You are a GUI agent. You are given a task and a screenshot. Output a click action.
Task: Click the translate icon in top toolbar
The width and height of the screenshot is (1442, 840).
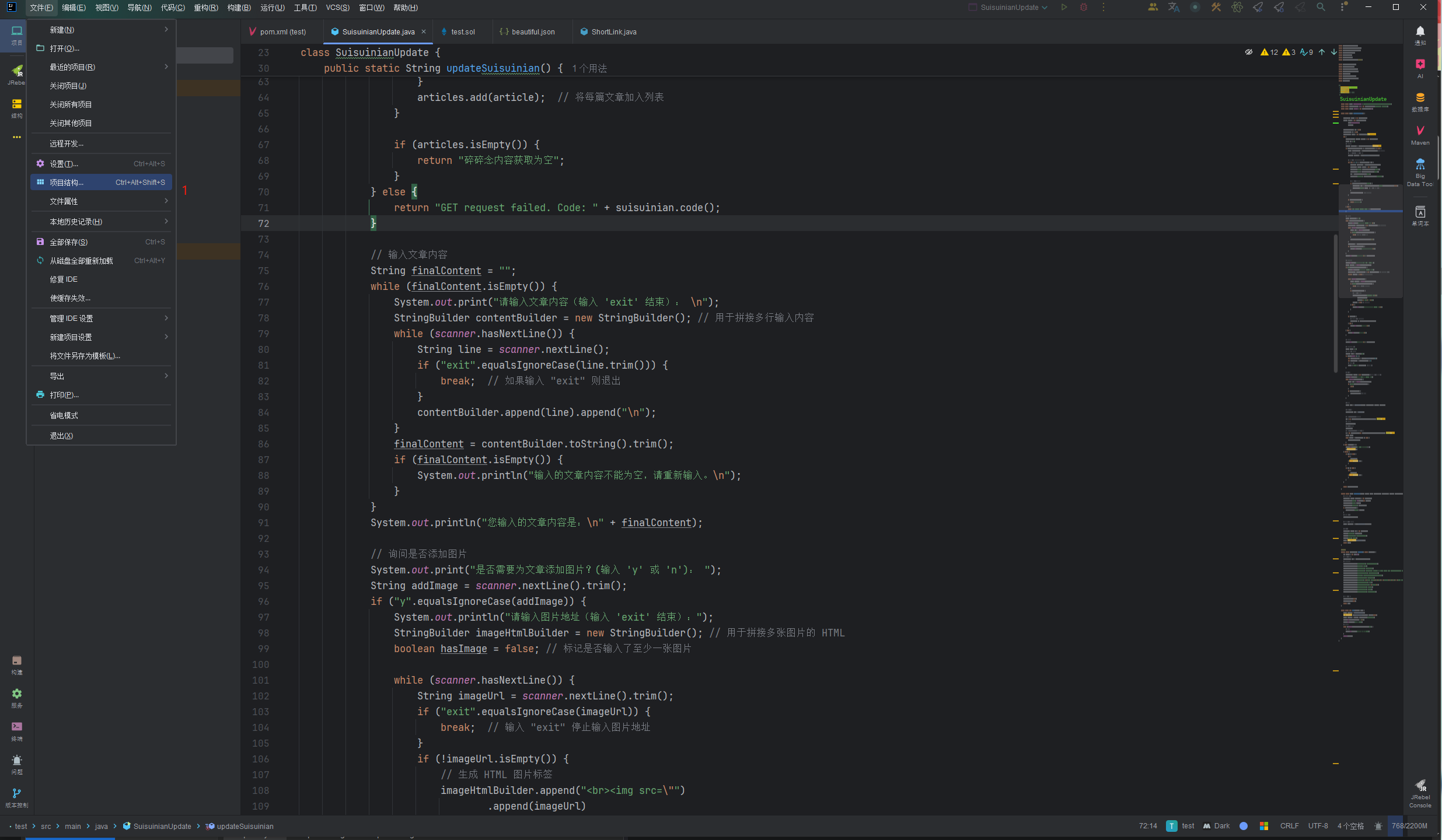[1174, 8]
